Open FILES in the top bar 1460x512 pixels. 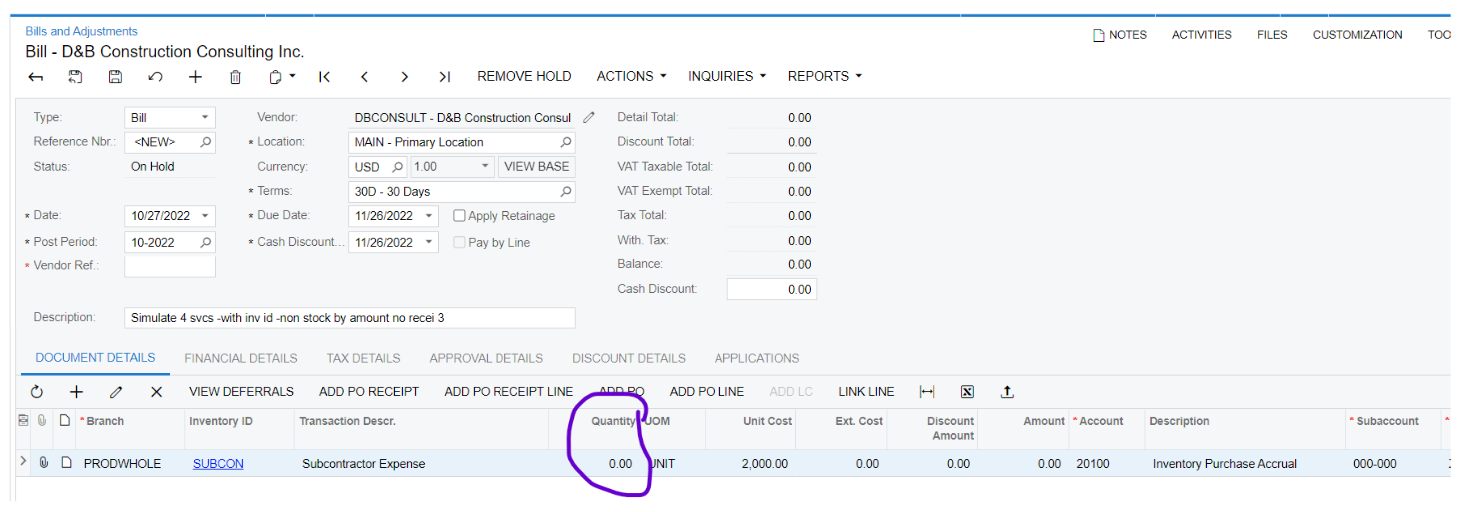click(1272, 35)
